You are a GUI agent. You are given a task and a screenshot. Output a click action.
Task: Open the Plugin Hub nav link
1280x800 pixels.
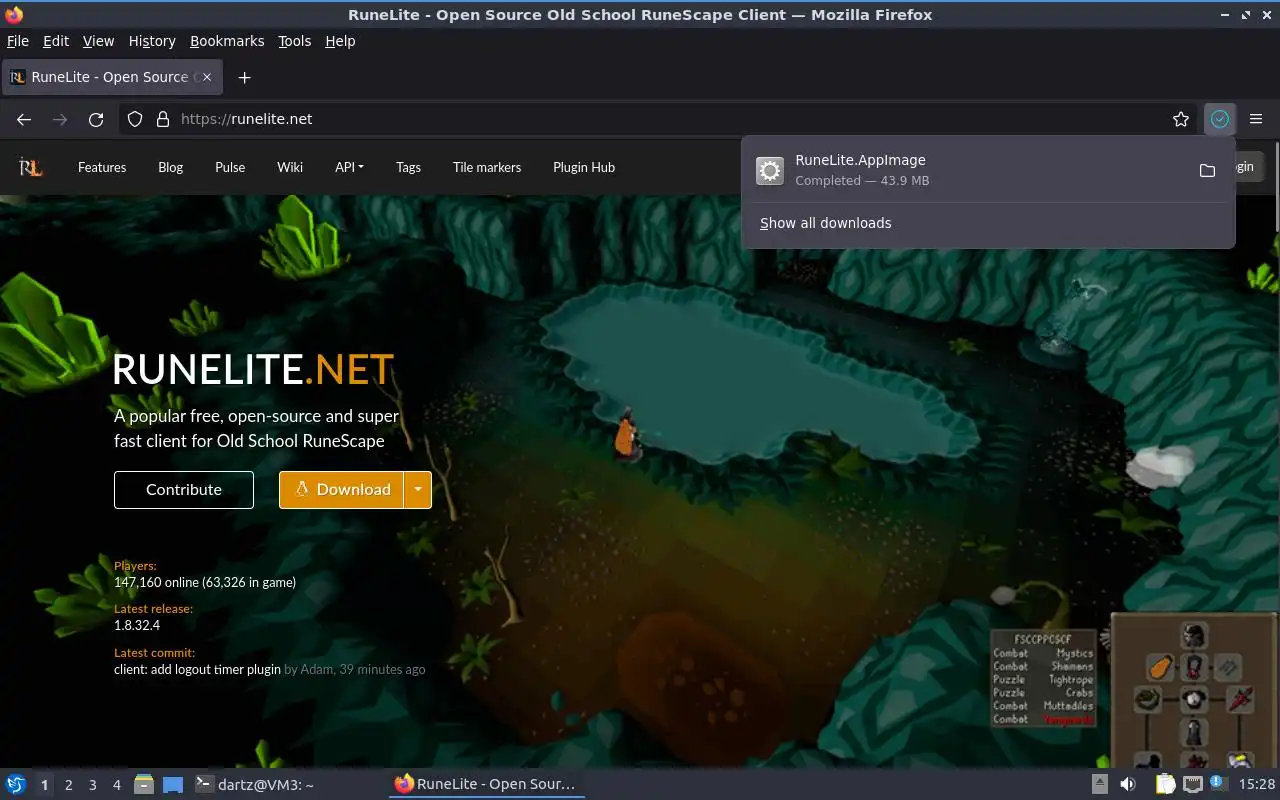click(584, 167)
